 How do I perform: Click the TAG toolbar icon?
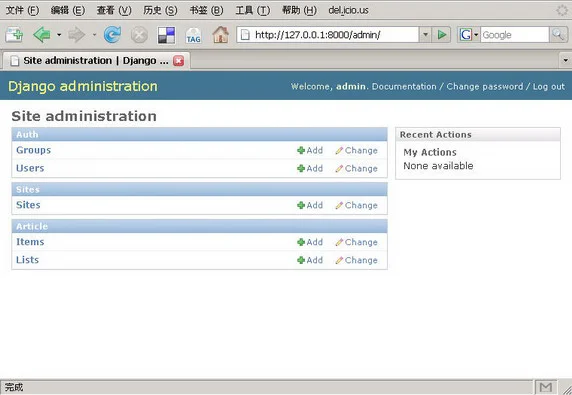[193, 36]
